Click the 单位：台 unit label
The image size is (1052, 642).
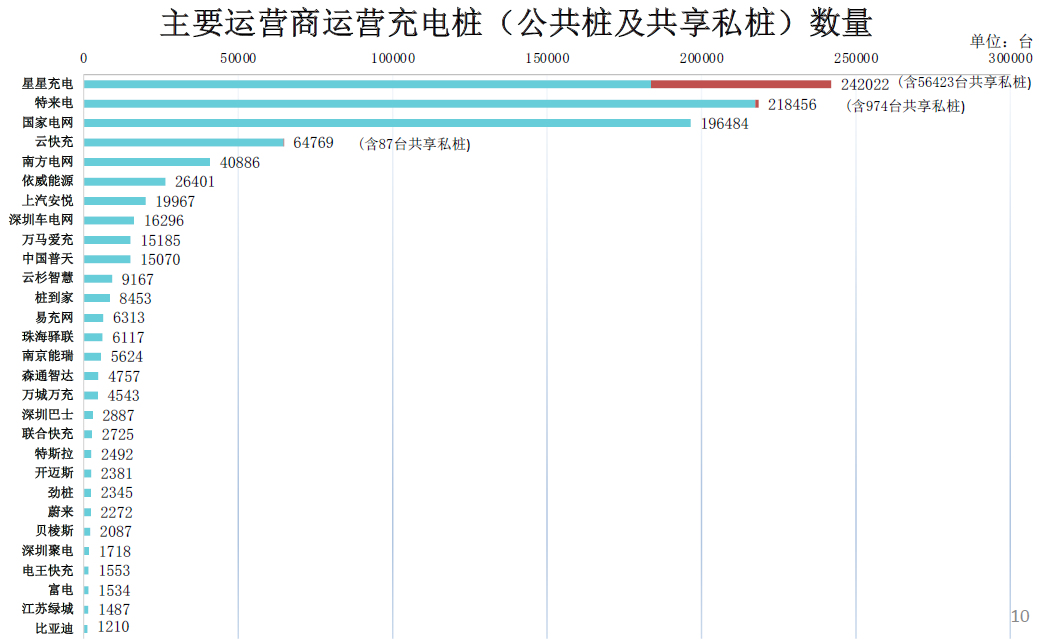tap(1001, 41)
